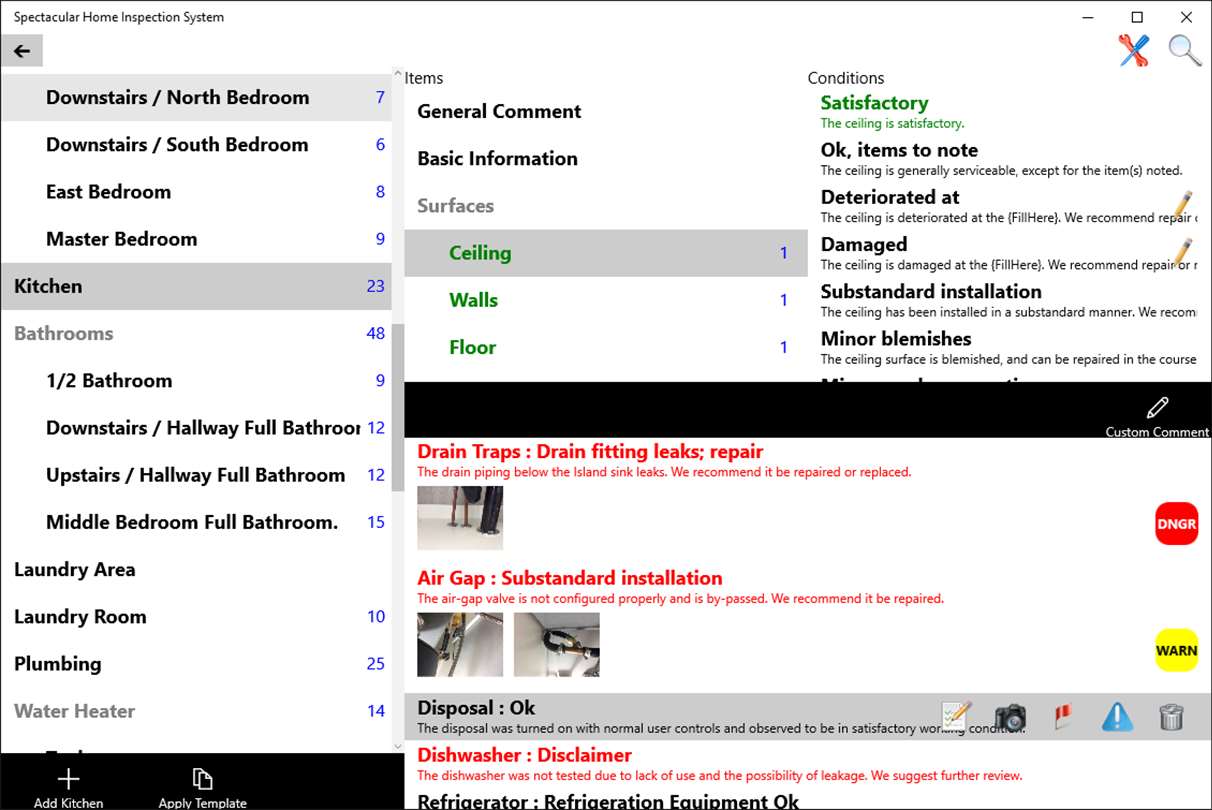This screenshot has width=1212, height=810.
Task: Select the Bathrooms group header
Action: coord(196,333)
